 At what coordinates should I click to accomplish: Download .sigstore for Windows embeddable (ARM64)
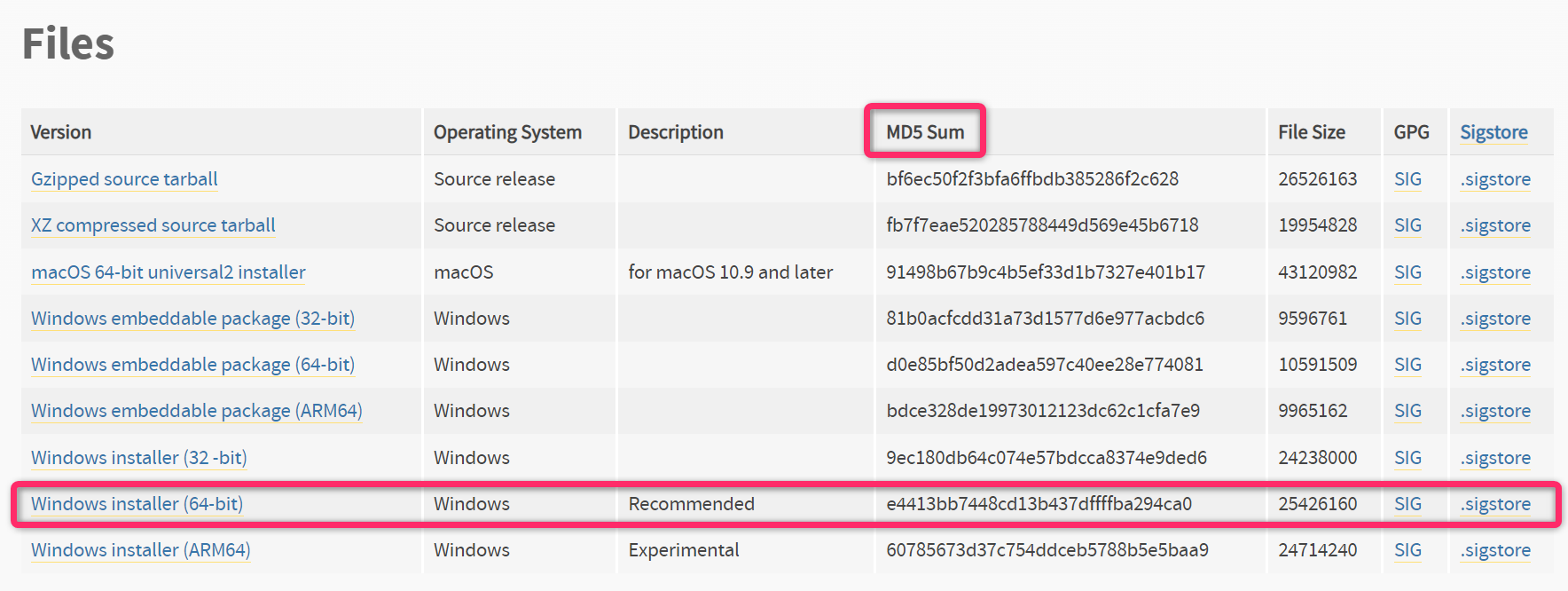pos(1495,411)
